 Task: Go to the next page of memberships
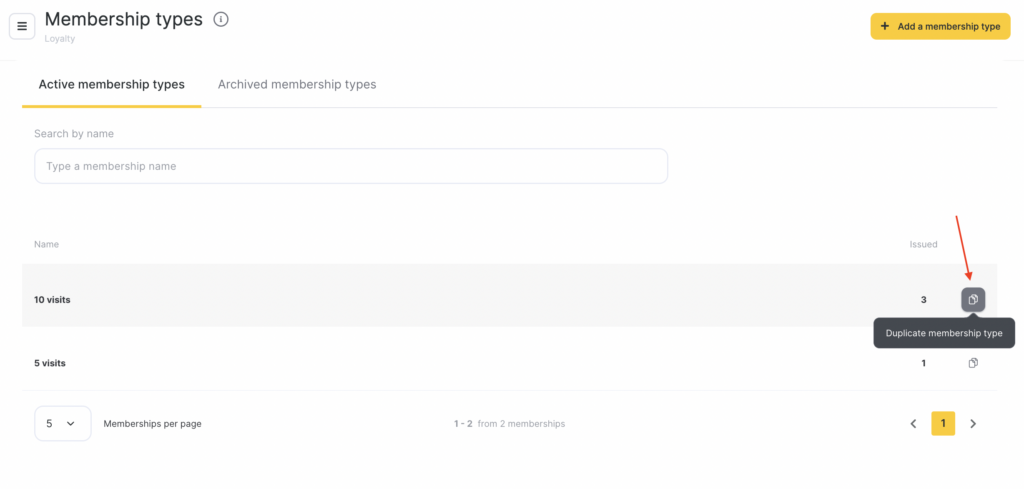point(973,424)
